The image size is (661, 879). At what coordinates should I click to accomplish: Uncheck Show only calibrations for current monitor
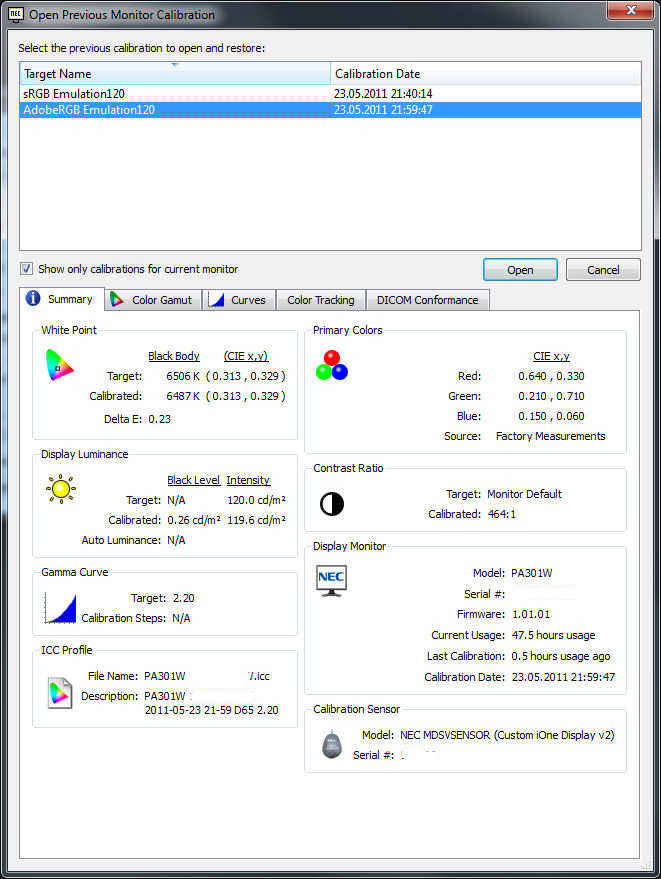(27, 269)
